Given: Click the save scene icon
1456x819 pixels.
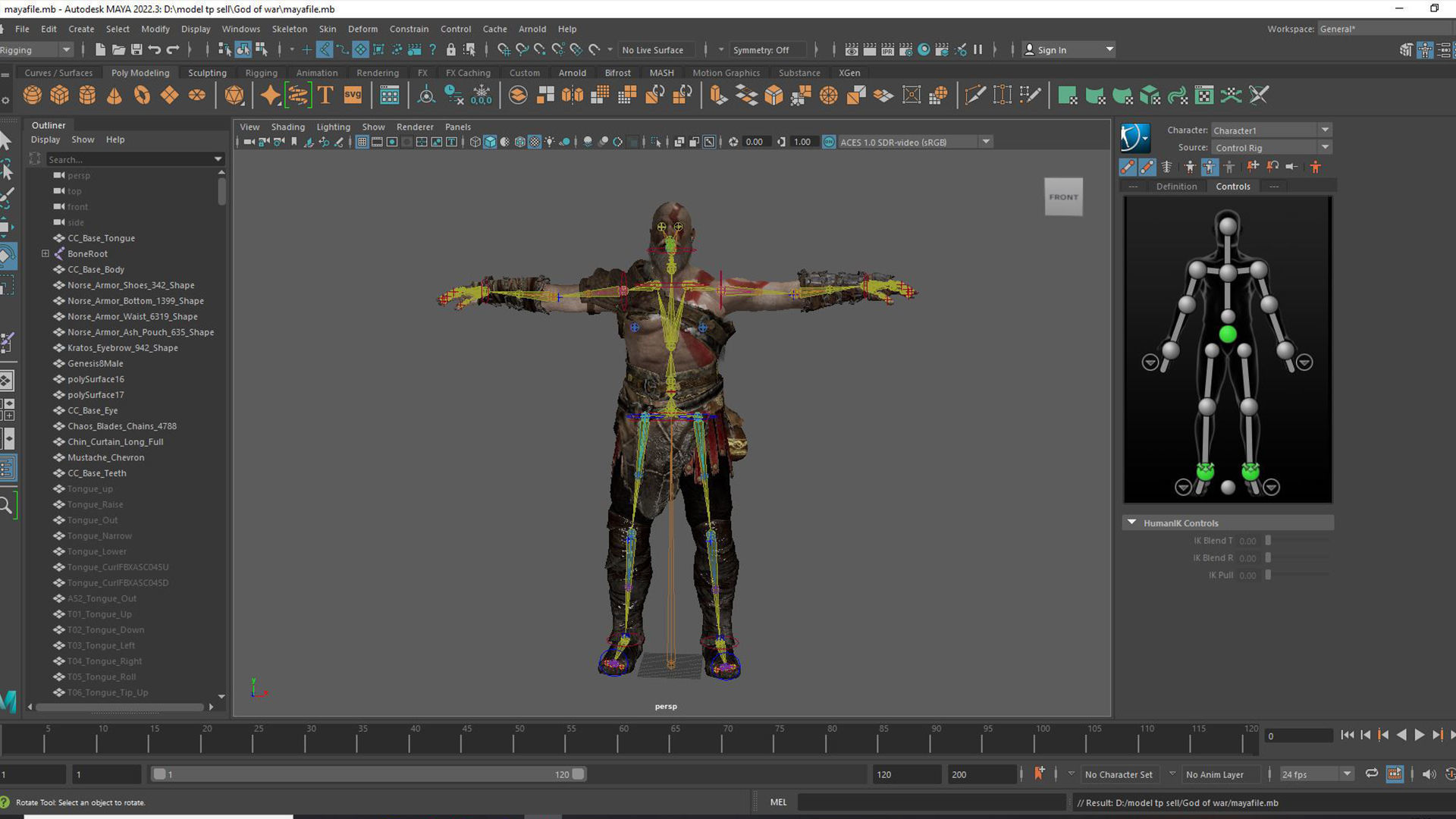Looking at the screenshot, I should pyautogui.click(x=136, y=50).
